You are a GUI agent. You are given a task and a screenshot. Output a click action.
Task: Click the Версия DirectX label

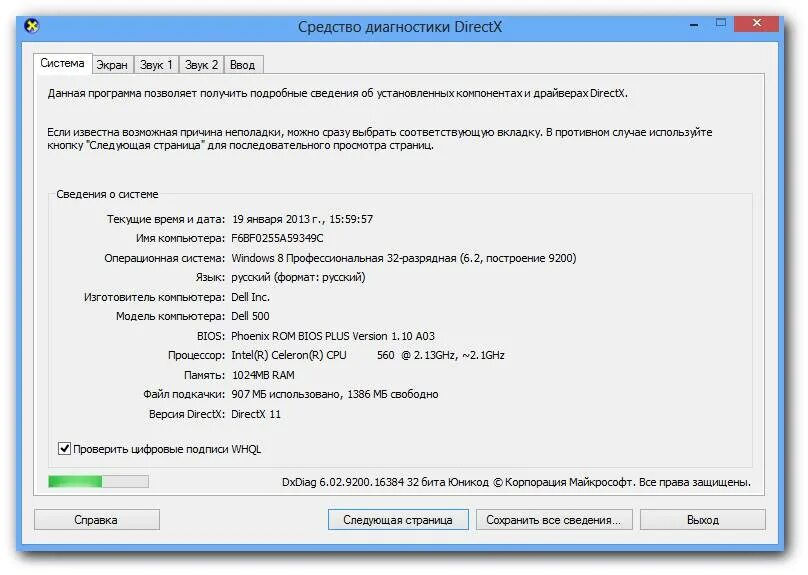(187, 414)
